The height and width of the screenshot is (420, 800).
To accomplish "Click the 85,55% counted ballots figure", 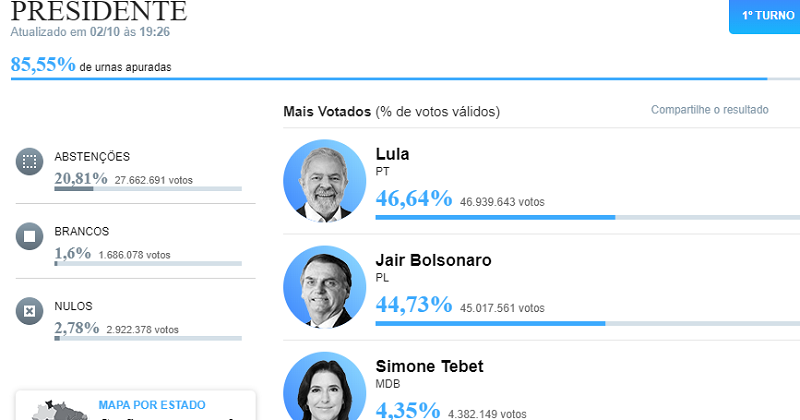I will click(43, 65).
